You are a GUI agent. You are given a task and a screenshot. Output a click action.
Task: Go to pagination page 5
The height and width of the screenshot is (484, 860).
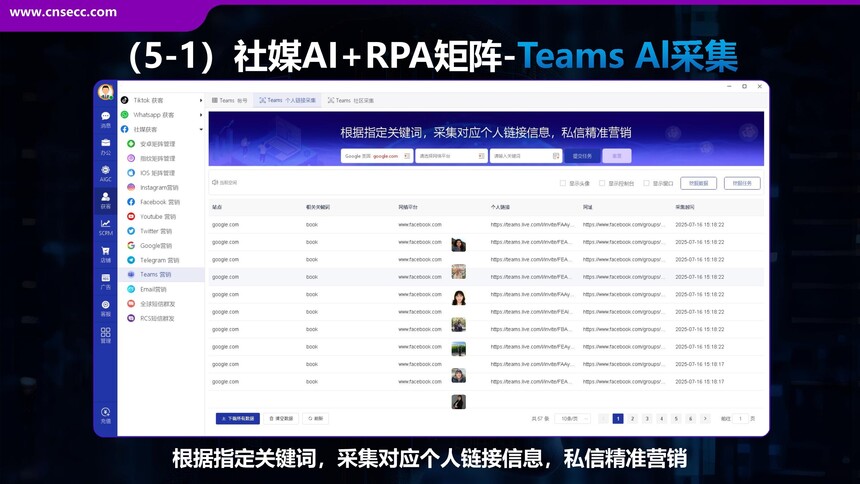(x=676, y=419)
